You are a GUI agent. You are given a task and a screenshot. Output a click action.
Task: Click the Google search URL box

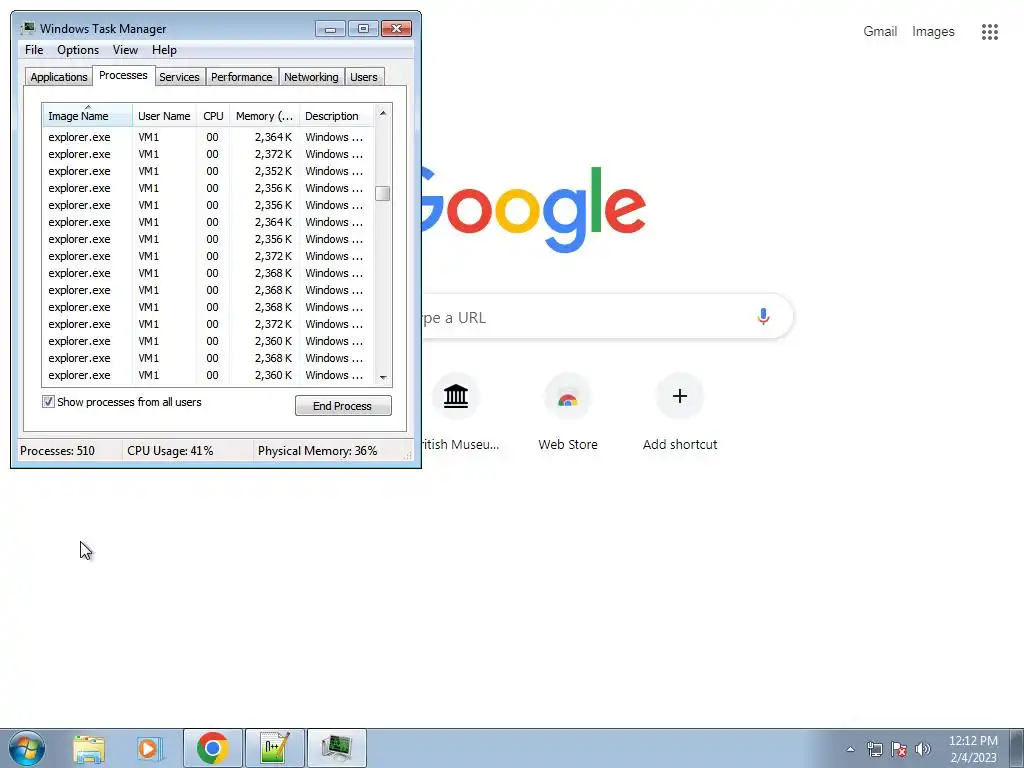[607, 317]
